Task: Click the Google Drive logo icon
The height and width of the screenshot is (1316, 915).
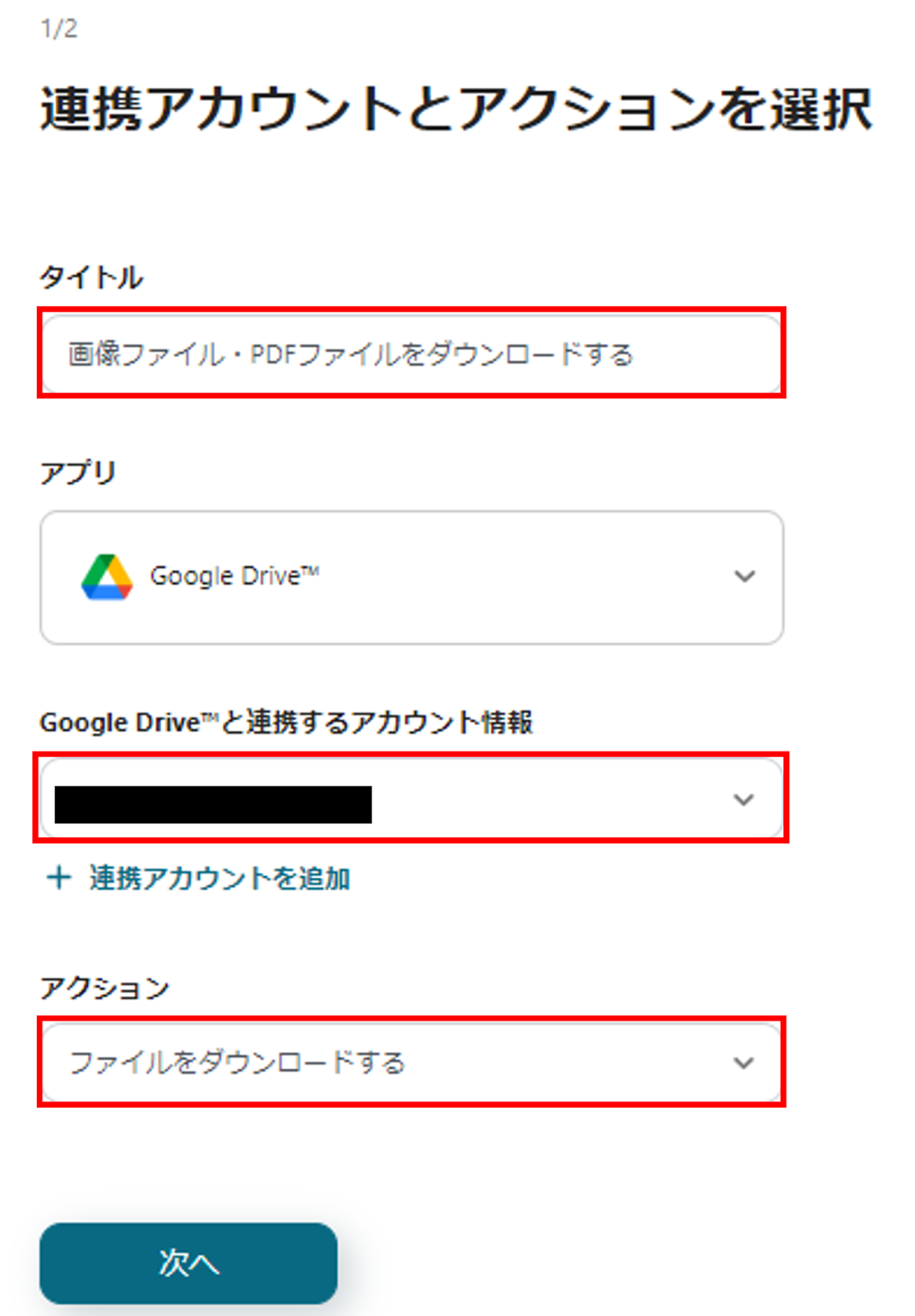Action: pos(107,577)
